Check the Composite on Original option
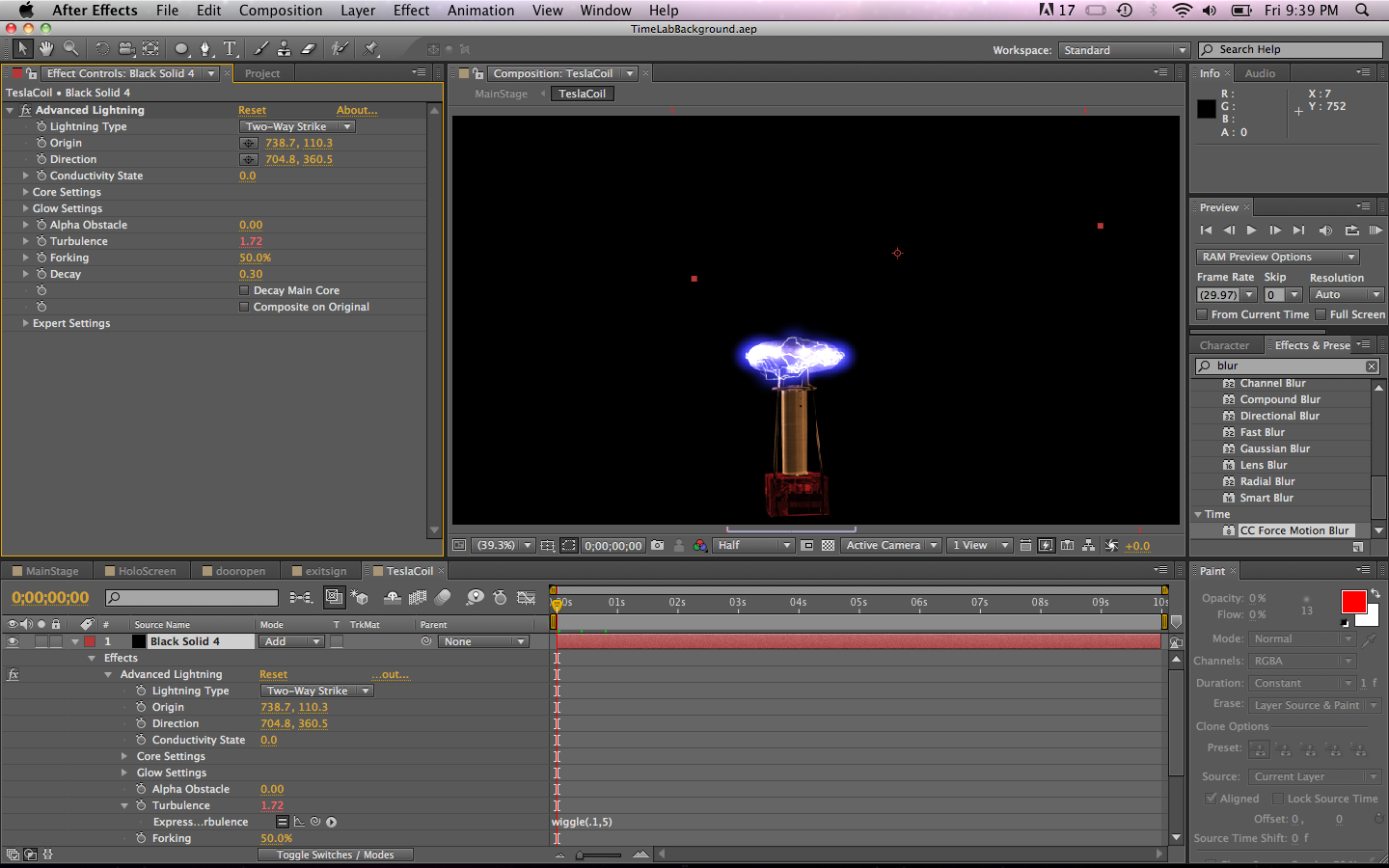Screen dimensions: 1389x868 (244, 307)
